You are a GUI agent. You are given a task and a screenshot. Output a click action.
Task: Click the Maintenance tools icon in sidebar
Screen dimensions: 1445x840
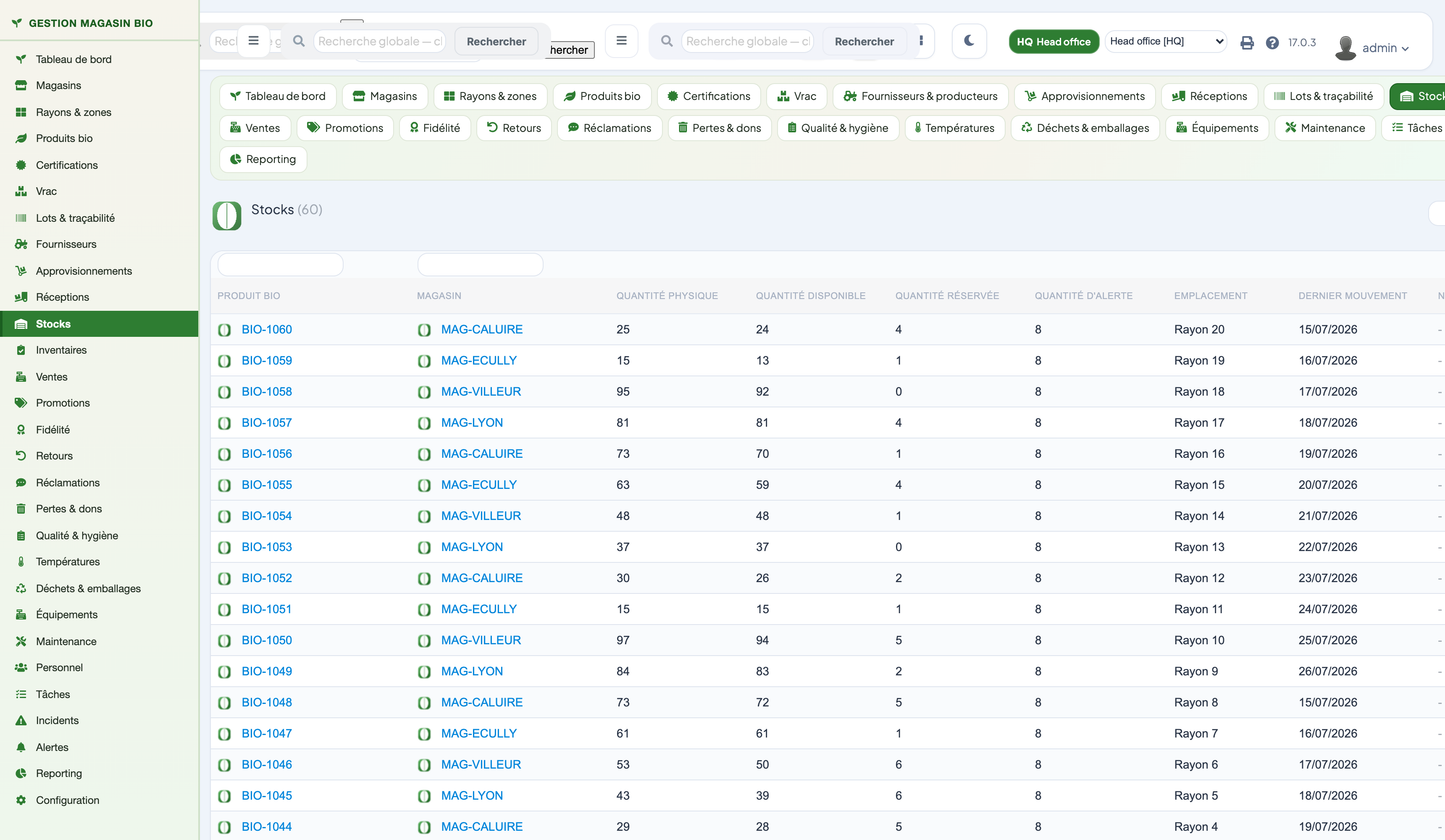click(21, 642)
